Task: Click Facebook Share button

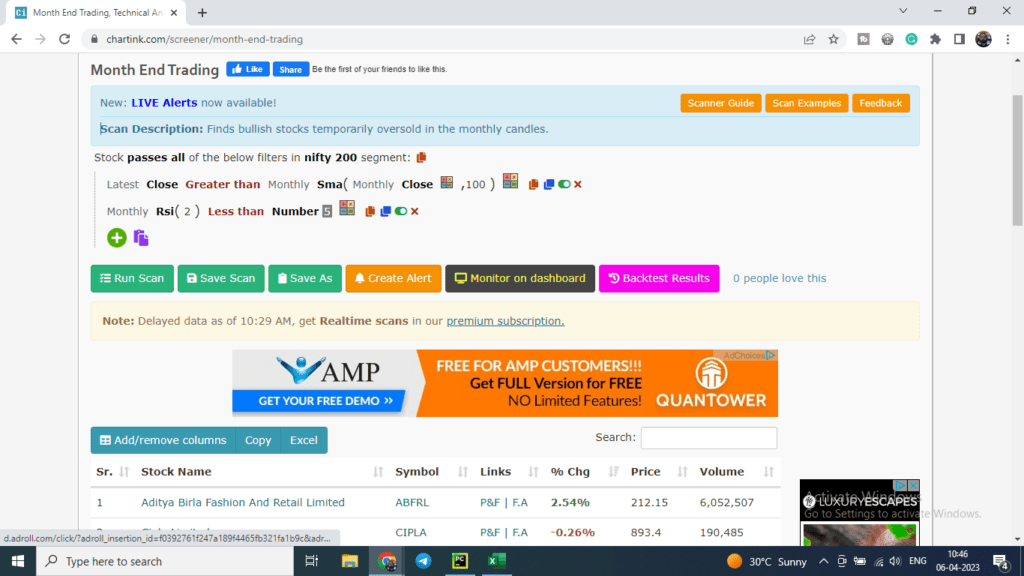Action: [x=291, y=69]
